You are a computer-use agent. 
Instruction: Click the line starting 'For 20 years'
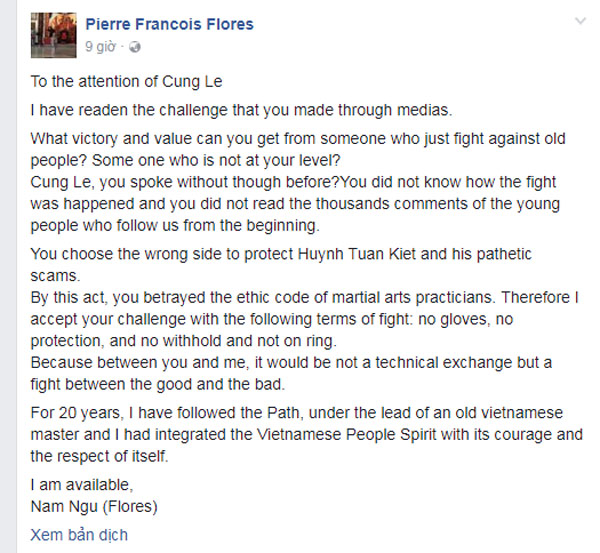pyautogui.click(x=297, y=413)
